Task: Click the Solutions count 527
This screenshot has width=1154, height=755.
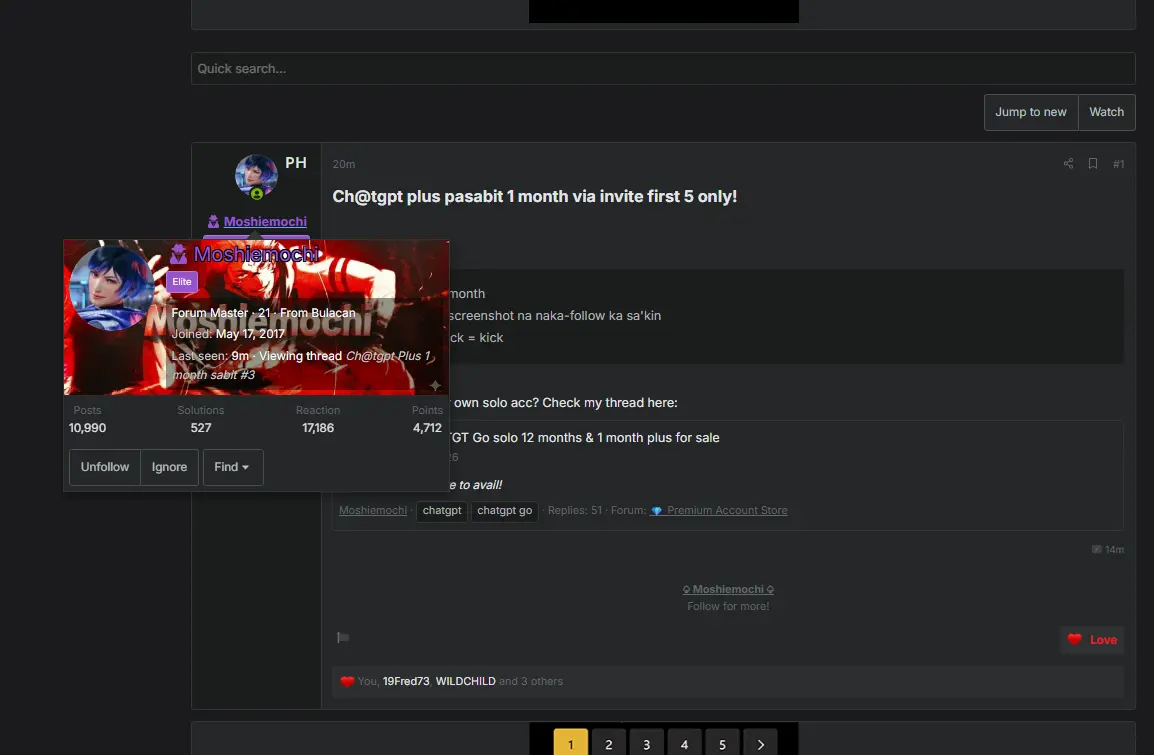Action: [x=201, y=428]
